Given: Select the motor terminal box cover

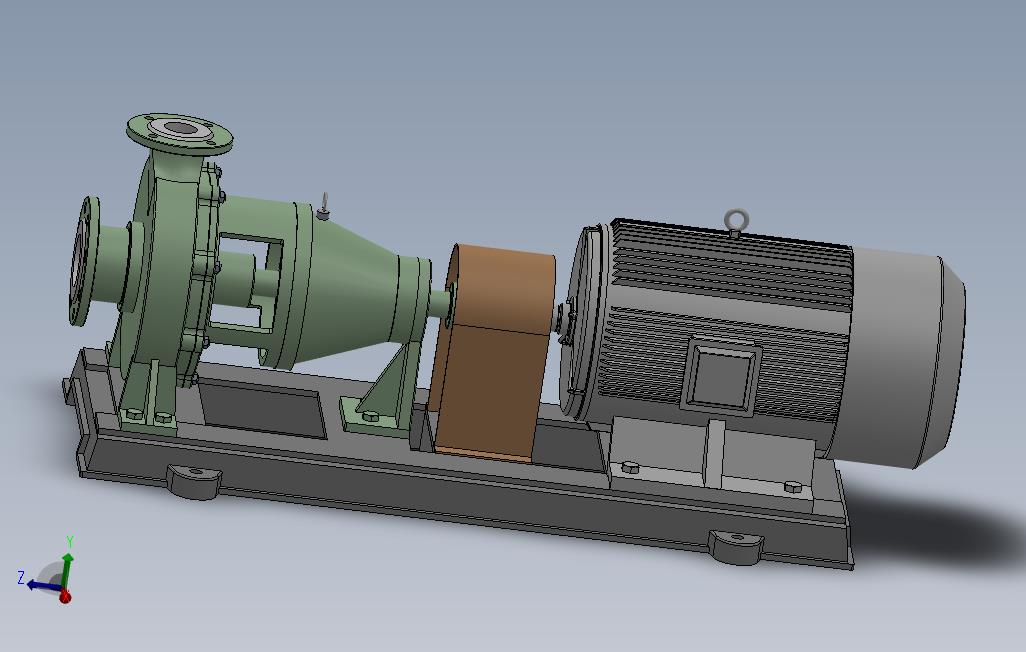Looking at the screenshot, I should [x=722, y=376].
